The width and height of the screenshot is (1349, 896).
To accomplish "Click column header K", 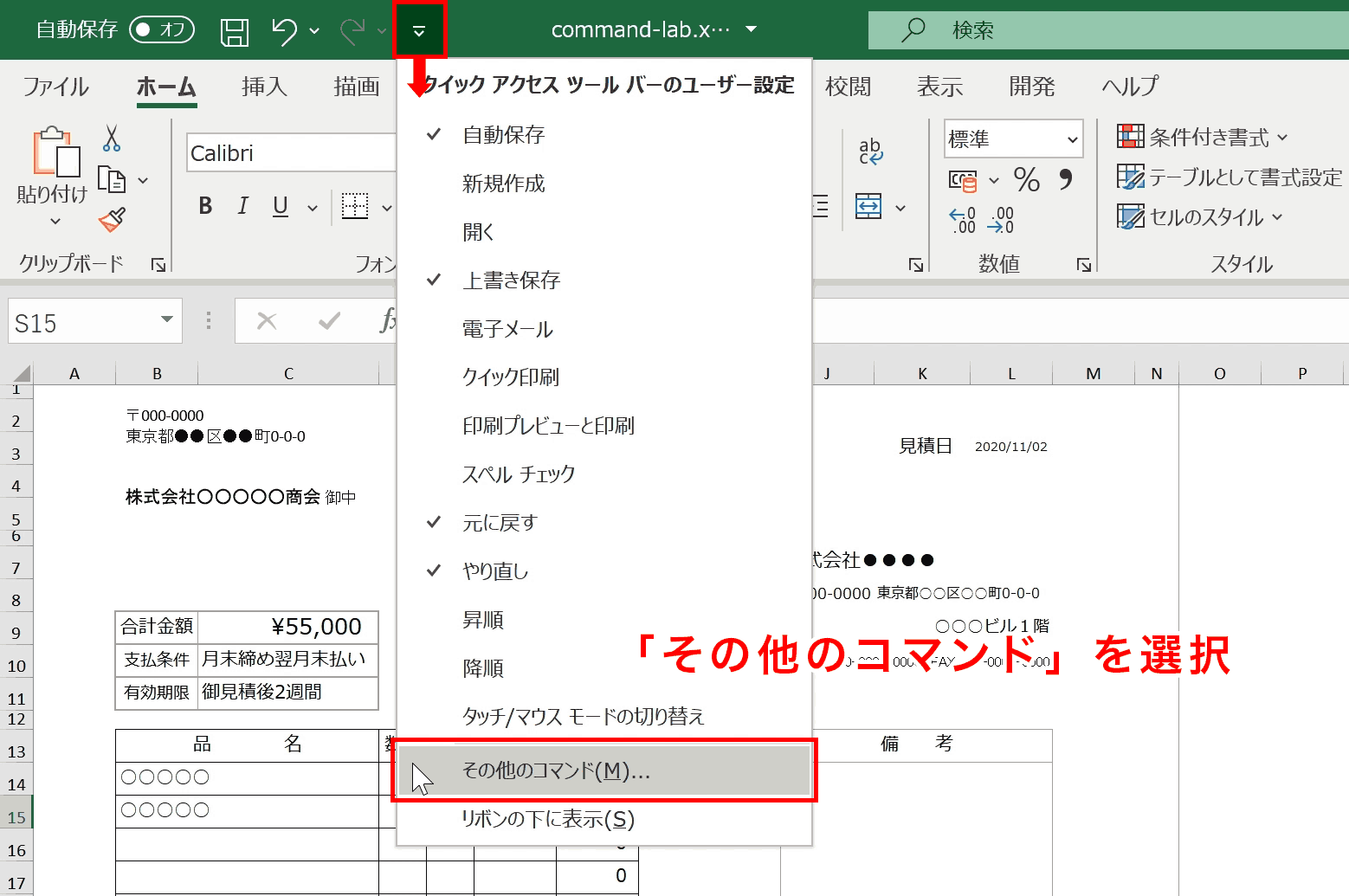I will [x=922, y=374].
